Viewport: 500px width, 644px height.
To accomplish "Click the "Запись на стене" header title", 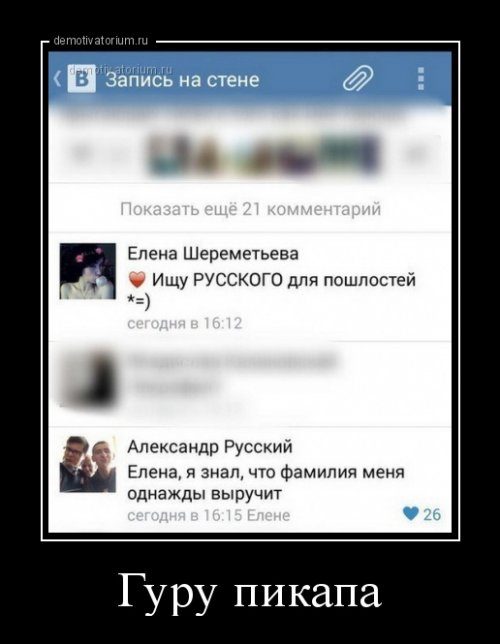I will click(182, 80).
